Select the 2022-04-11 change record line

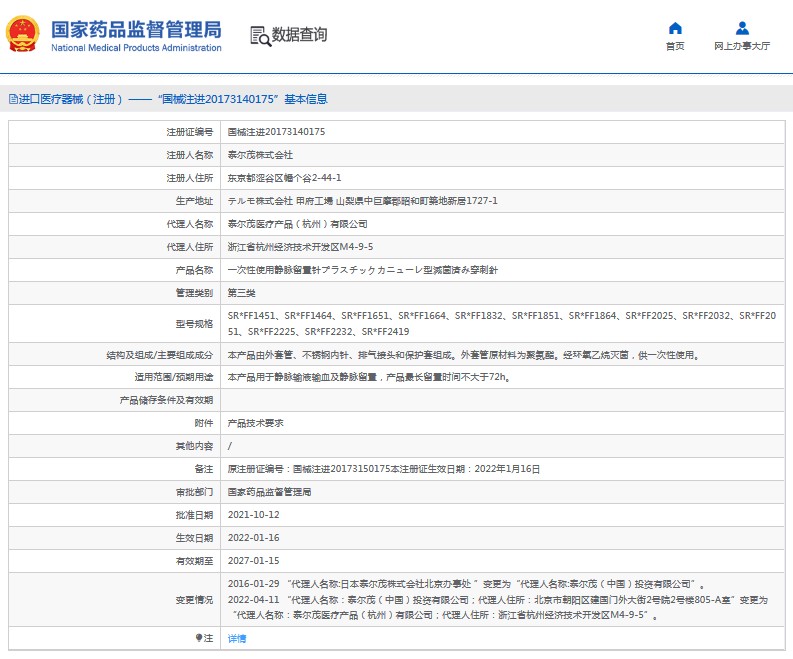[x=498, y=607]
